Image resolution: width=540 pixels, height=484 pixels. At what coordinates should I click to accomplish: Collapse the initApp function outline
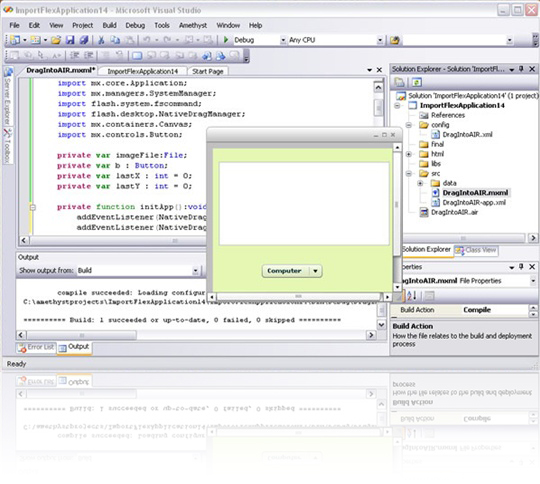pos(33,207)
